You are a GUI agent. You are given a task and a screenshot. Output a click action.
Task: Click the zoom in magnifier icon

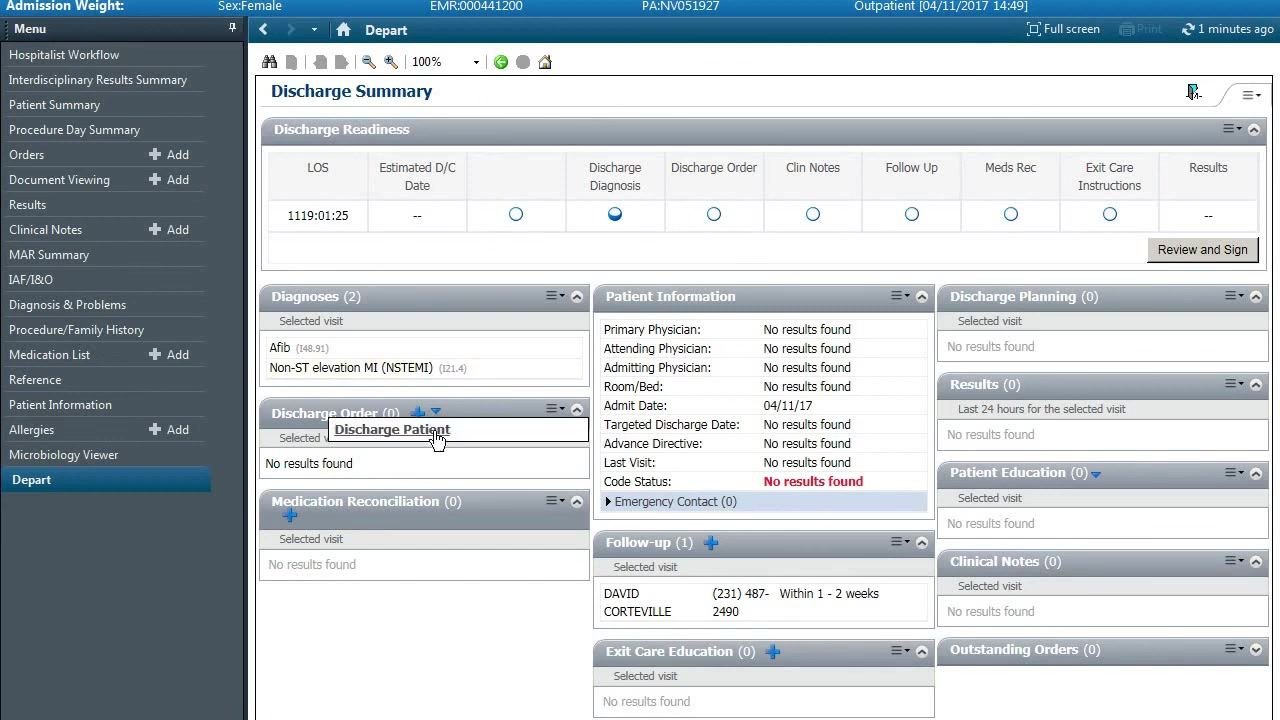[391, 62]
